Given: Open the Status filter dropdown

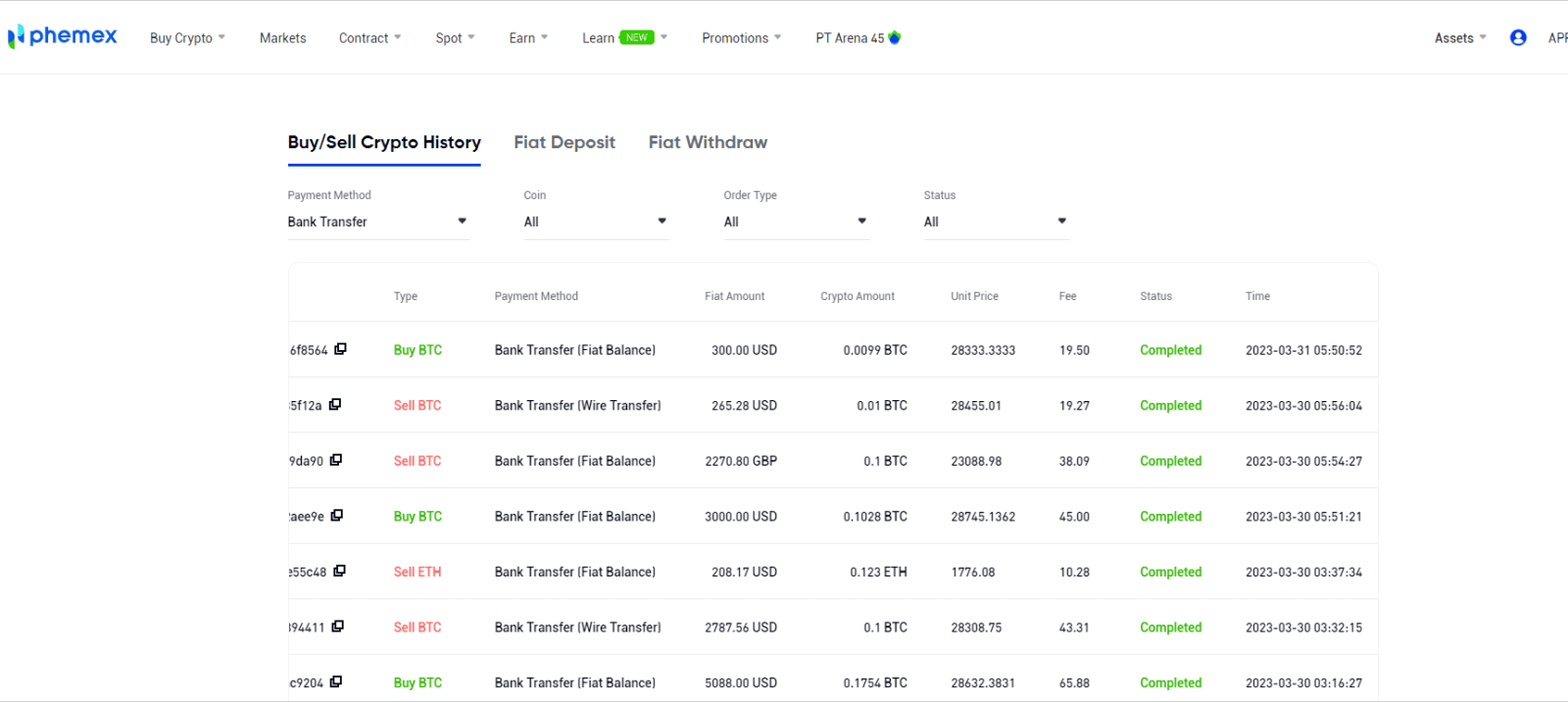Looking at the screenshot, I should [x=996, y=222].
